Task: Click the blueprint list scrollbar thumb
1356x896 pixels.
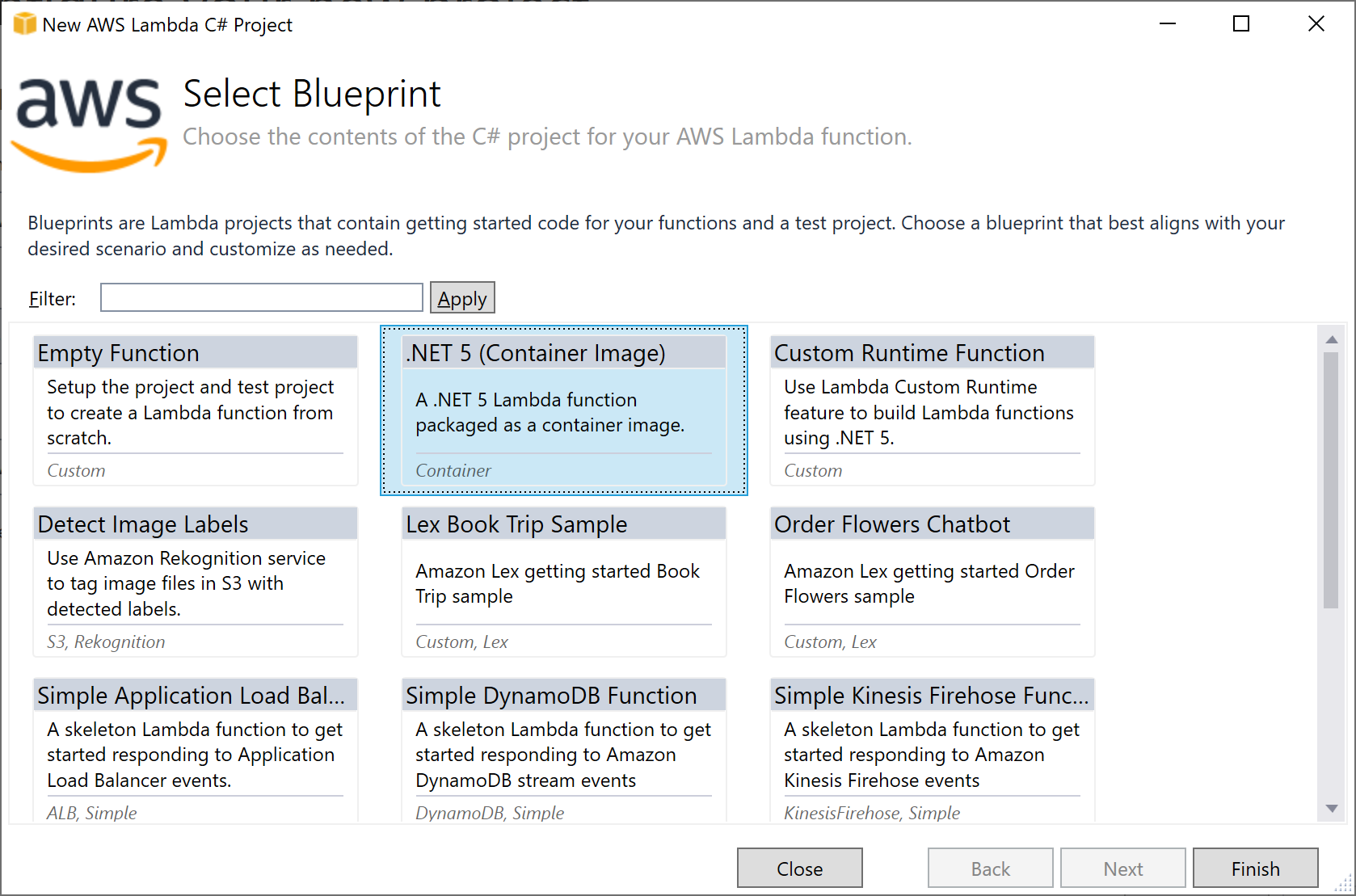Action: [1332, 480]
